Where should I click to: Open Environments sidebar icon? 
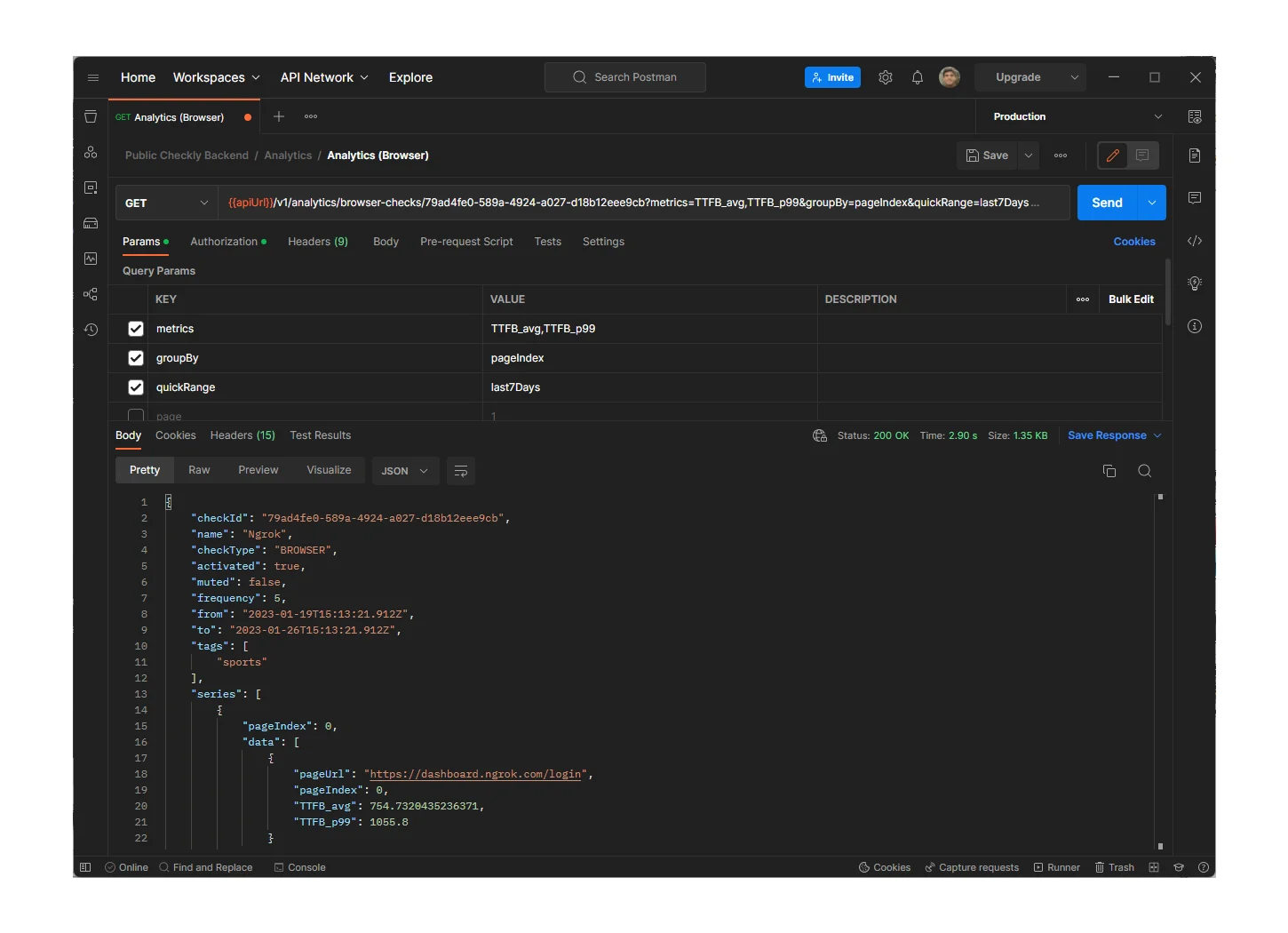91,187
